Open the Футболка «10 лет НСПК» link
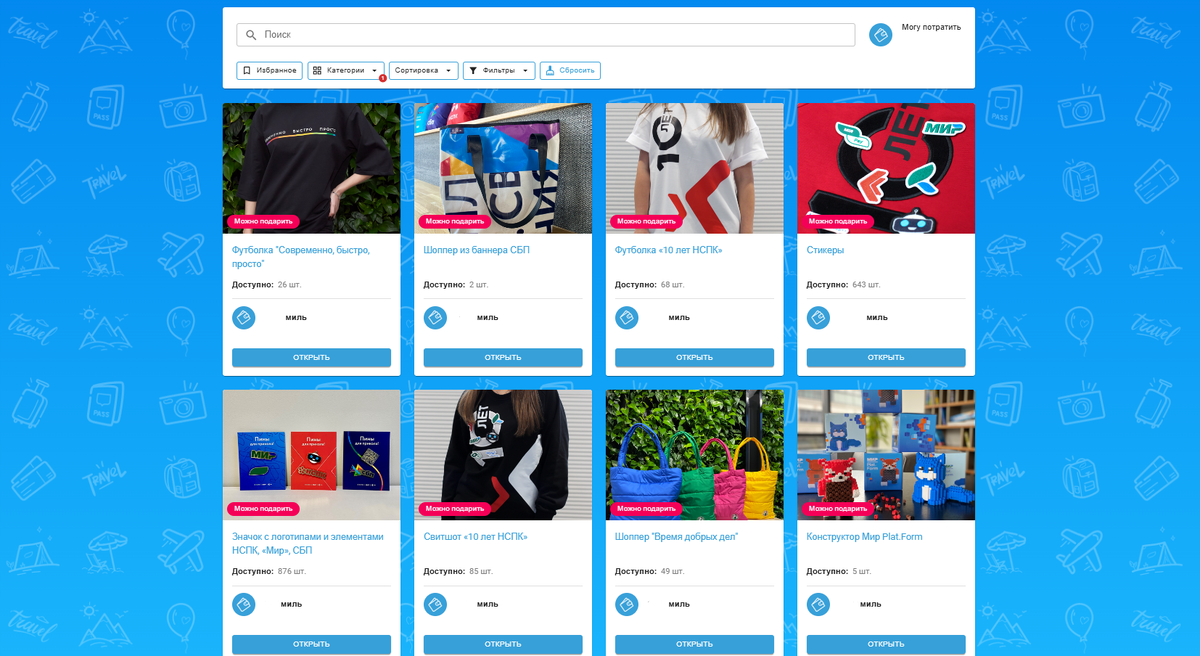The height and width of the screenshot is (656, 1200). [668, 250]
